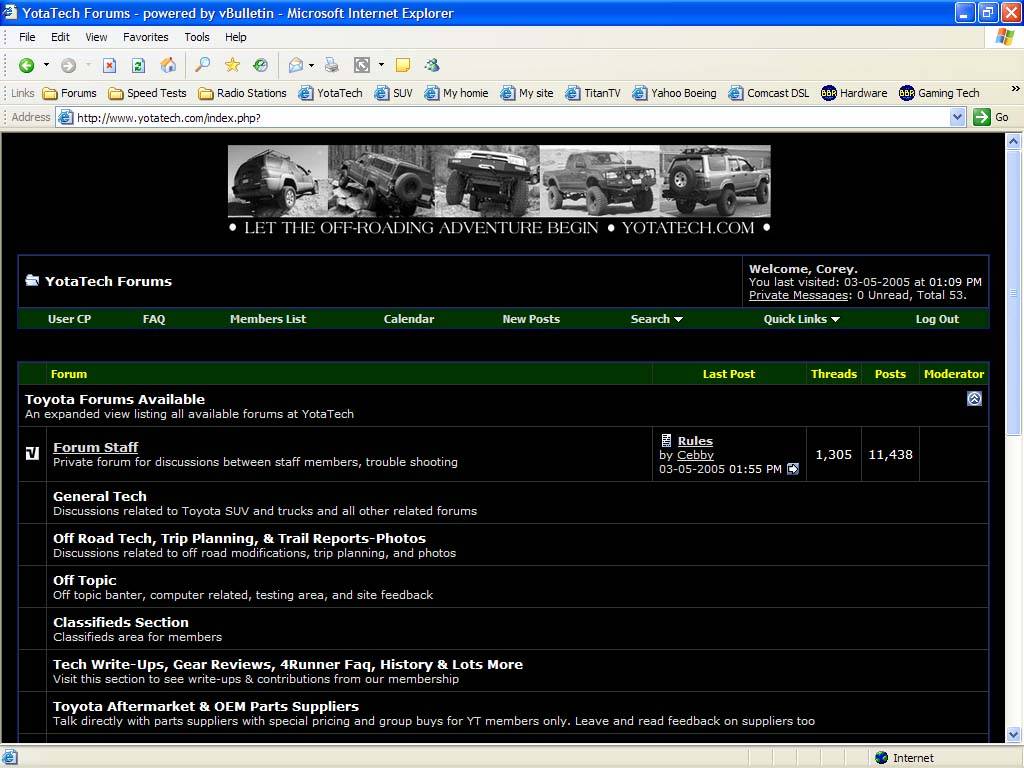Viewport: 1024px width, 768px height.
Task: Click the vertical scrollbar down arrow
Action: point(1014,735)
